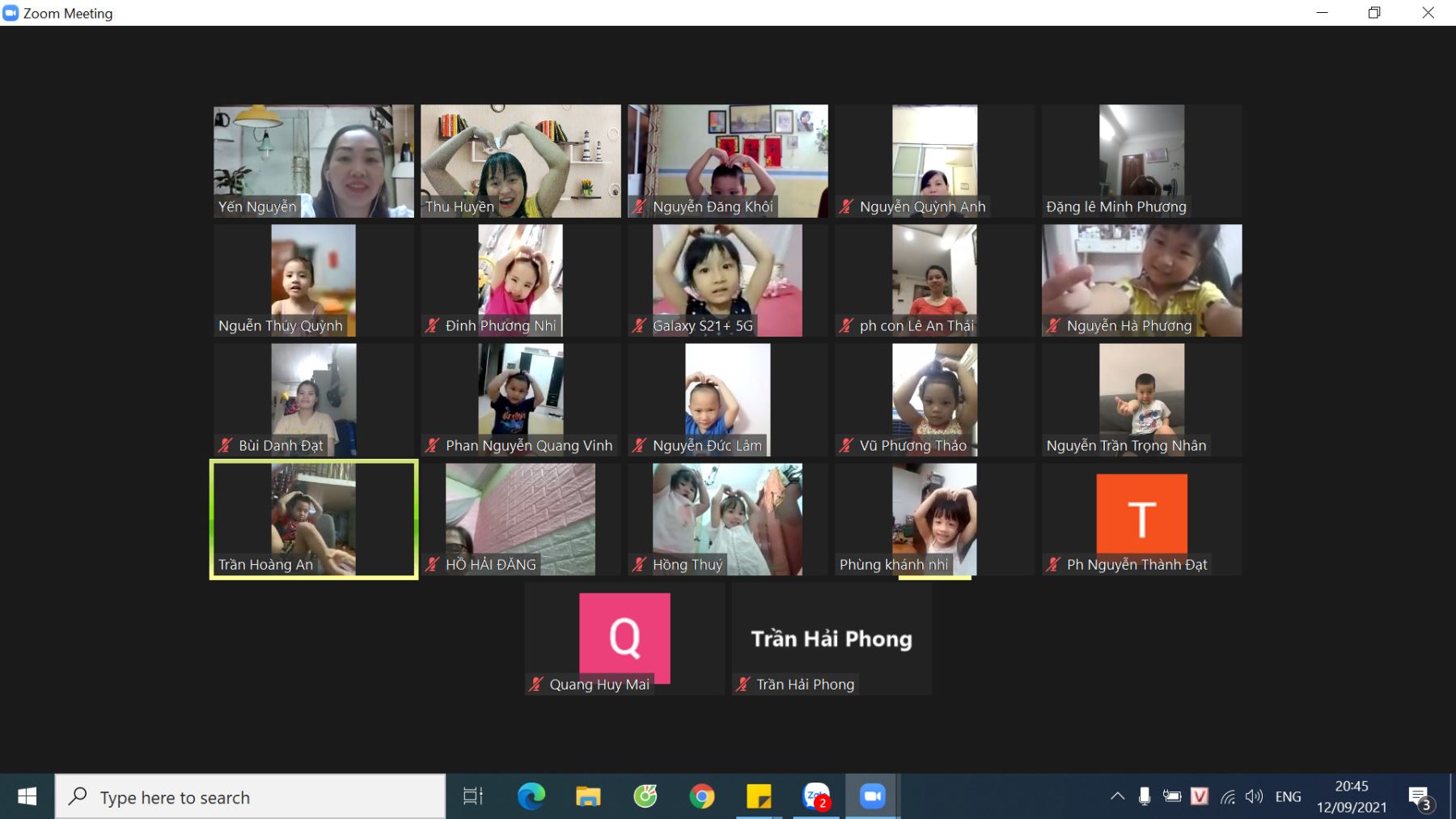Open File Explorer from the taskbar
The height and width of the screenshot is (819, 1456).
click(x=588, y=797)
